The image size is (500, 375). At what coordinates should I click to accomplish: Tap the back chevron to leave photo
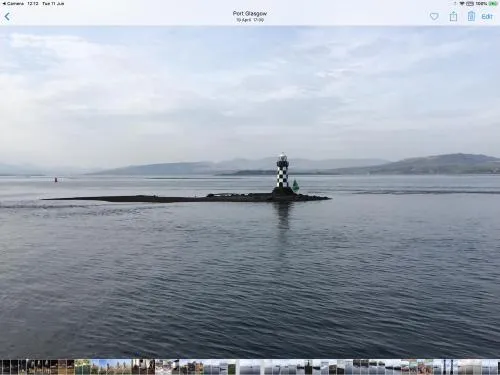pyautogui.click(x=7, y=16)
